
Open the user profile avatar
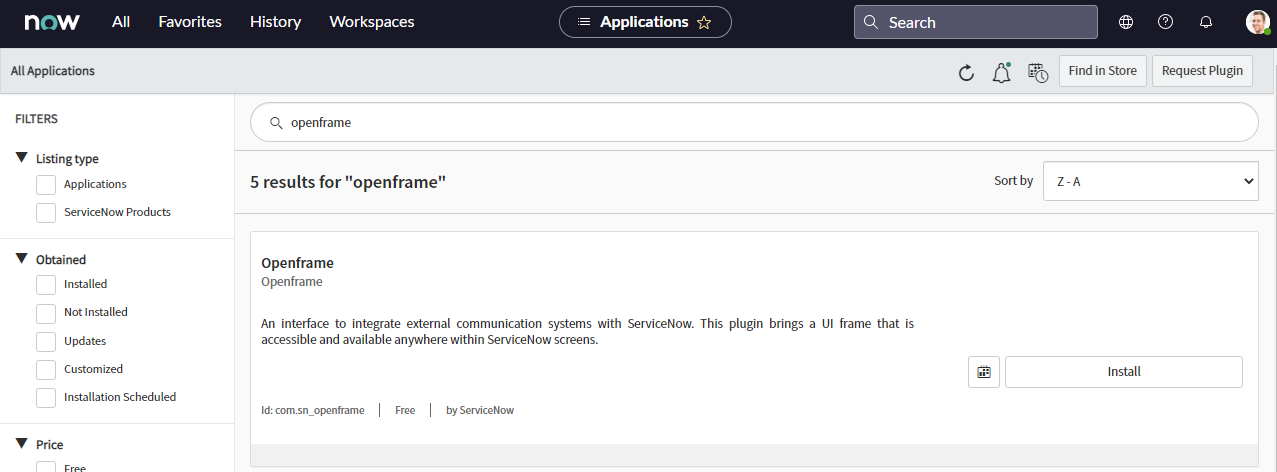(1257, 22)
